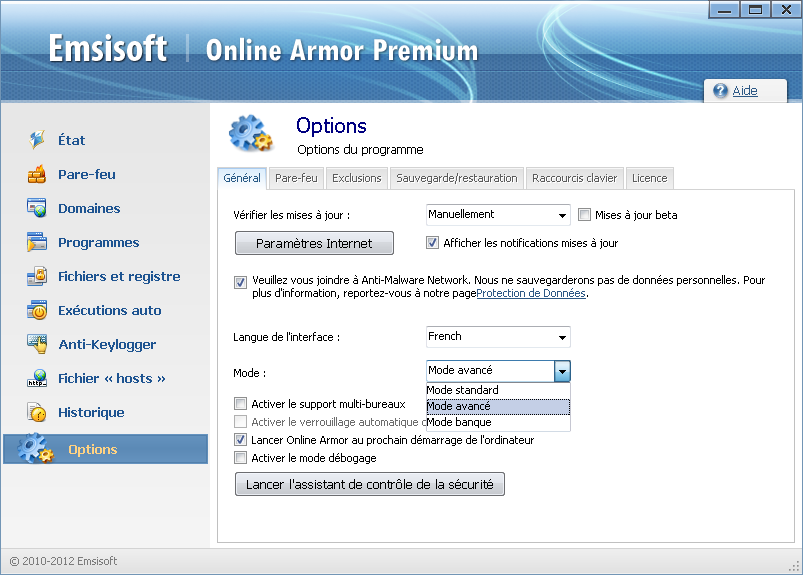
Task: Collapse the Mode dropdown arrow
Action: (562, 371)
